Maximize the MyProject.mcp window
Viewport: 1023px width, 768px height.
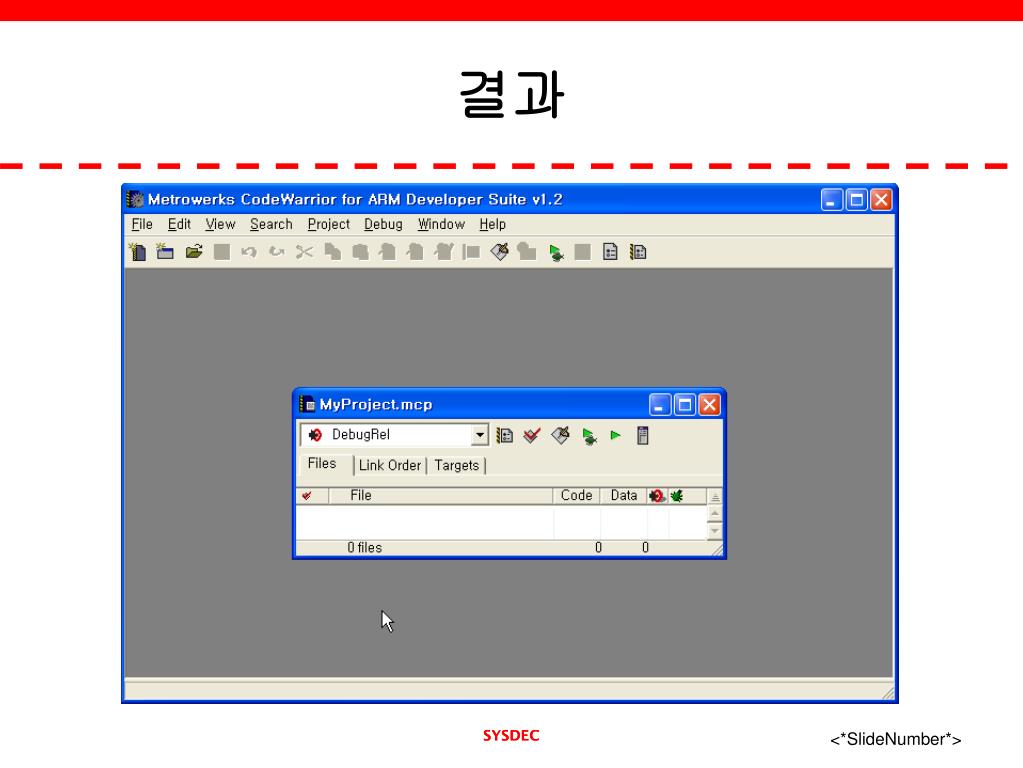tap(684, 405)
